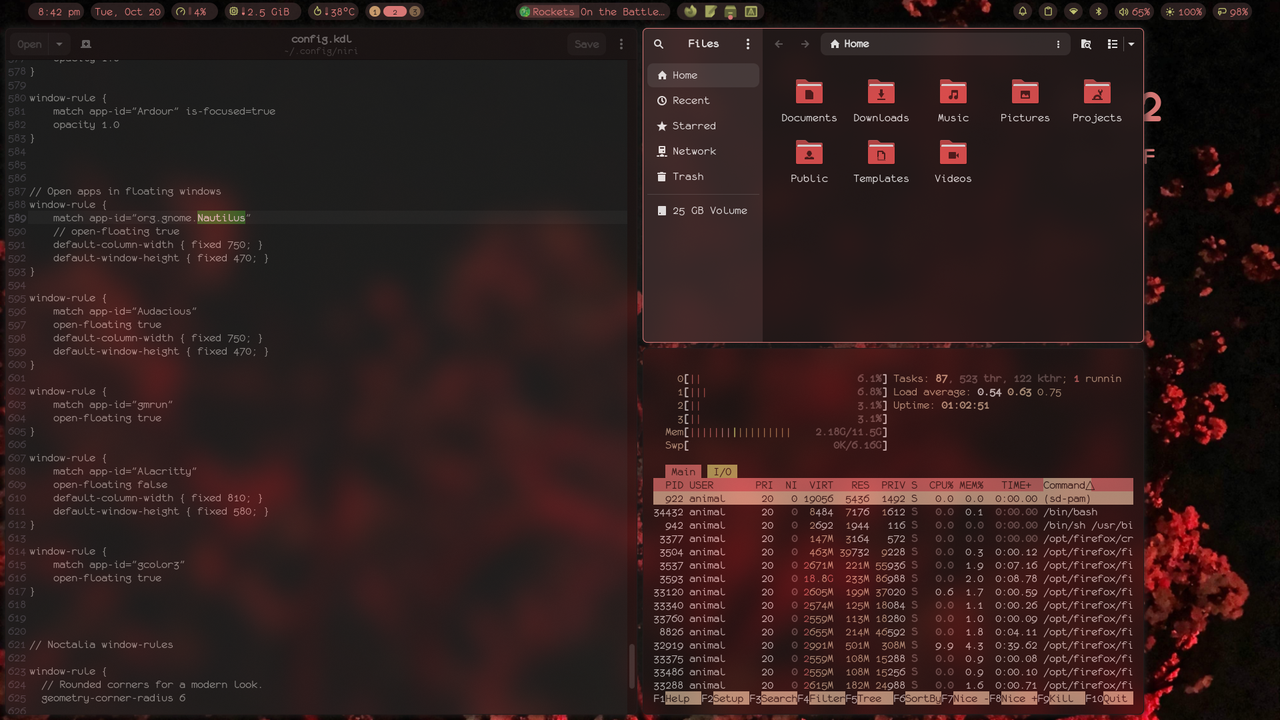Open Recent in Files sidebar
The image size is (1280, 720).
[x=703, y=101]
